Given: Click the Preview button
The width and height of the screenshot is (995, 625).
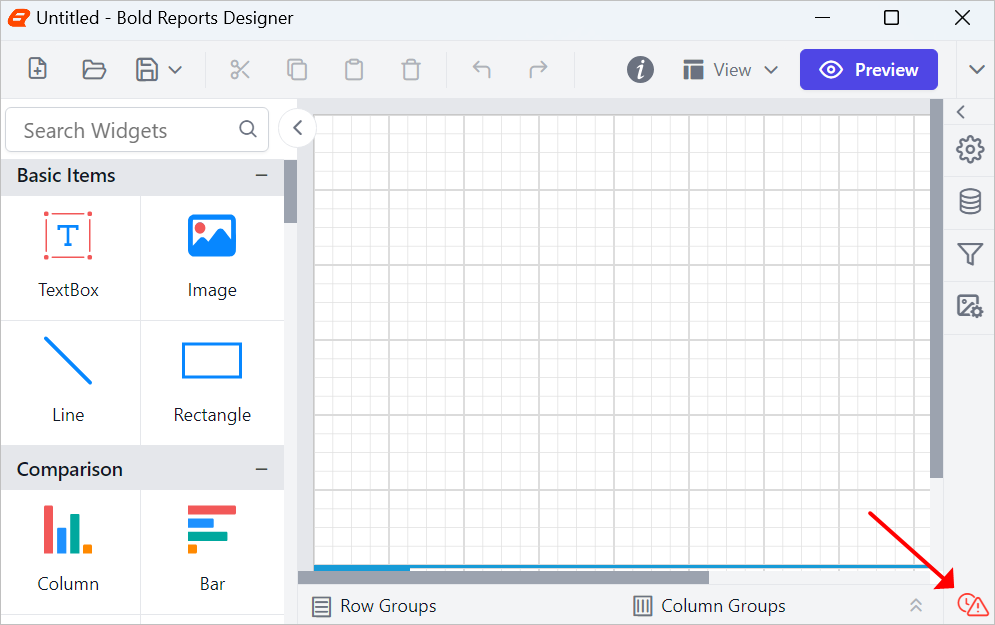Looking at the screenshot, I should 869,70.
